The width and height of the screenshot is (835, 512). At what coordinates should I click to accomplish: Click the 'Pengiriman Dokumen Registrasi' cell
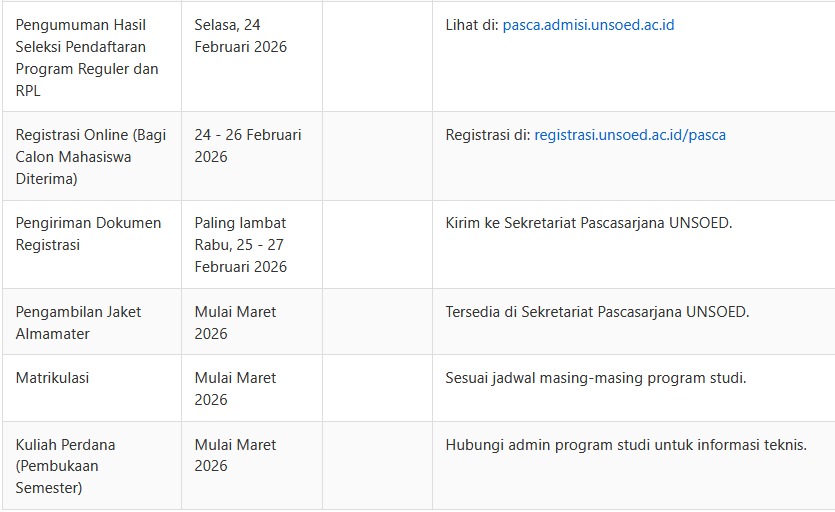tap(88, 233)
